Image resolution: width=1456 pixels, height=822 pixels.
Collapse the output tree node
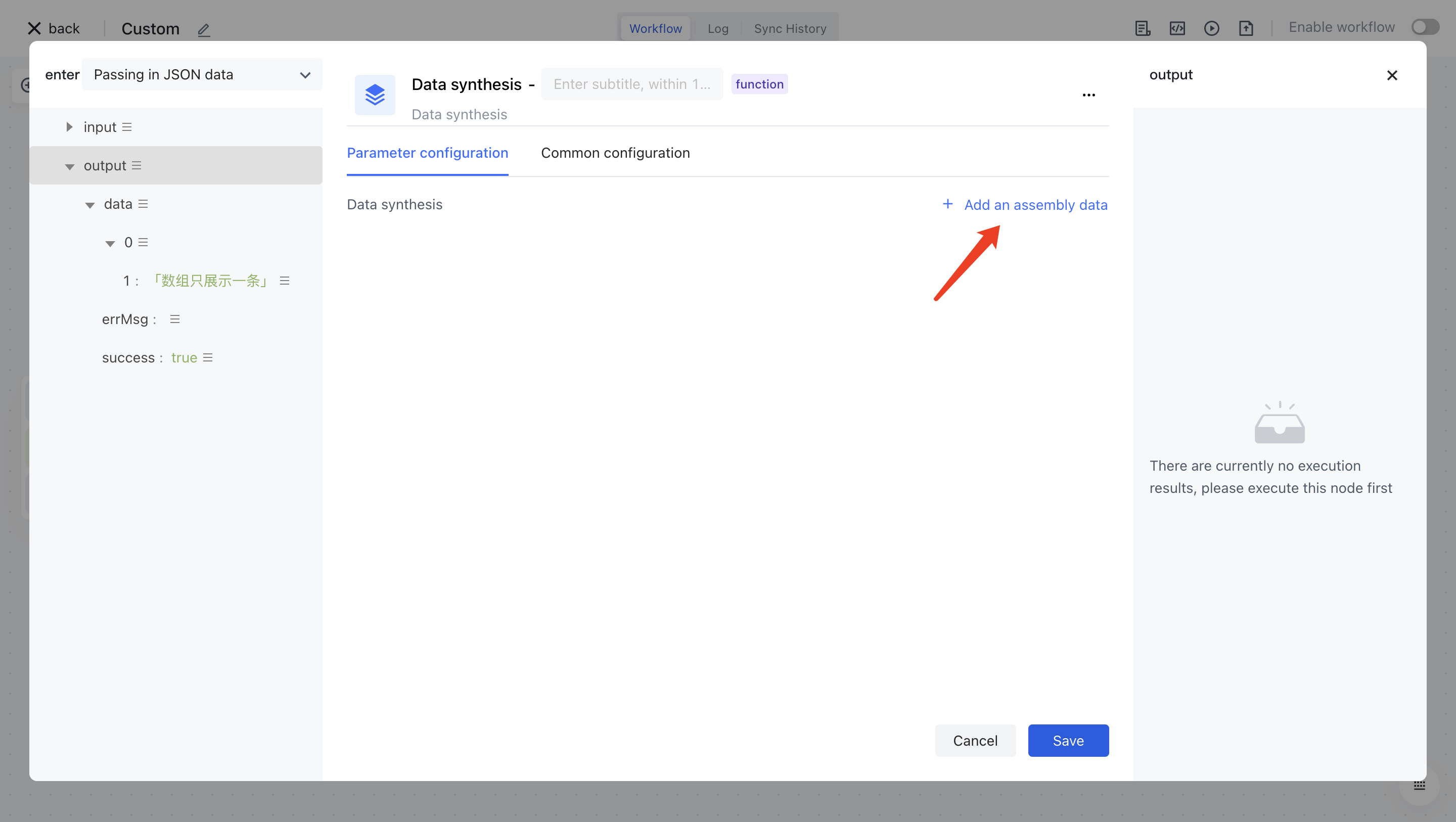(x=70, y=166)
